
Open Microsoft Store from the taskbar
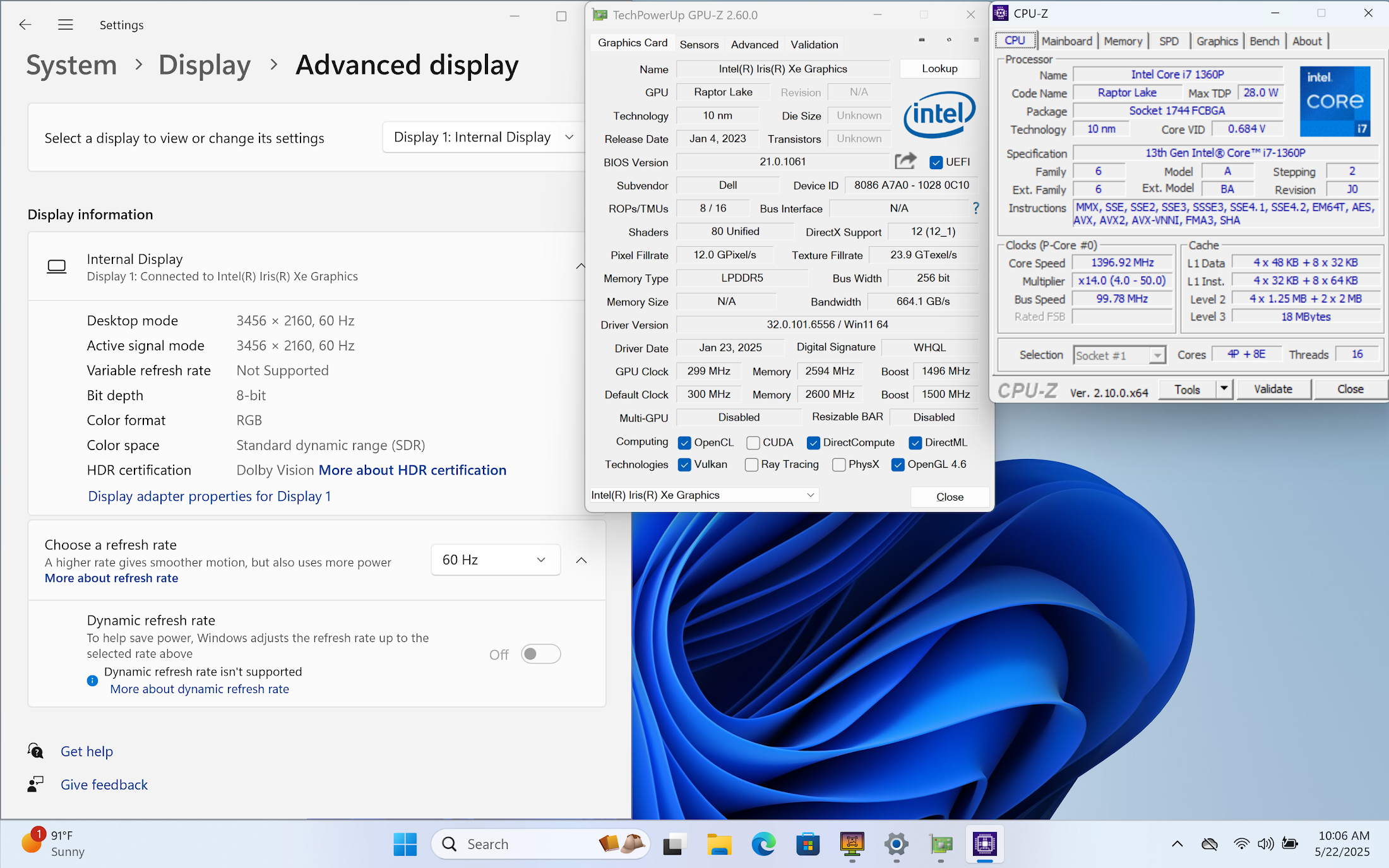pos(808,844)
